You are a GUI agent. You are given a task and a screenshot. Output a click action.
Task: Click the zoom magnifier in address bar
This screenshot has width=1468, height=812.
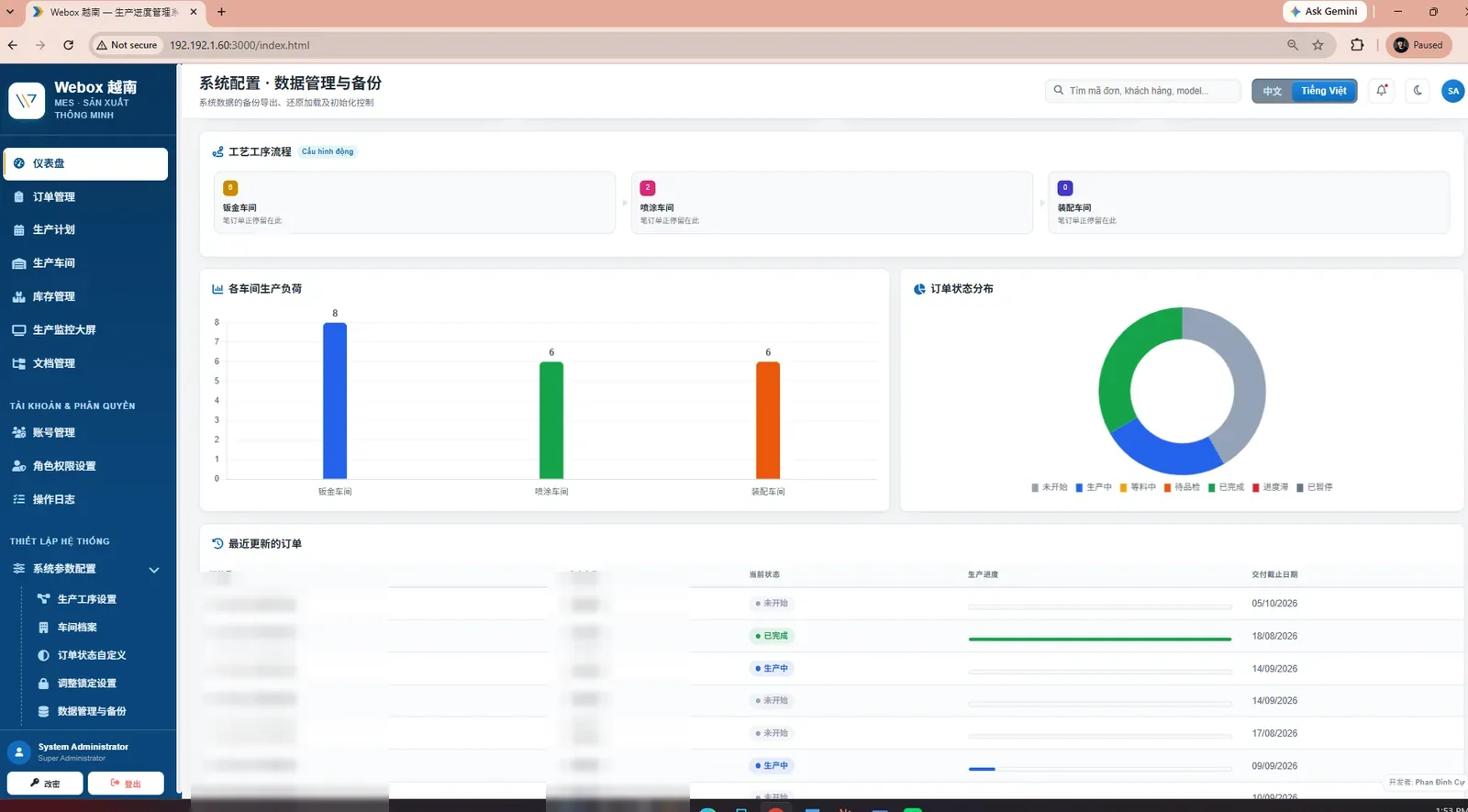pos(1292,45)
